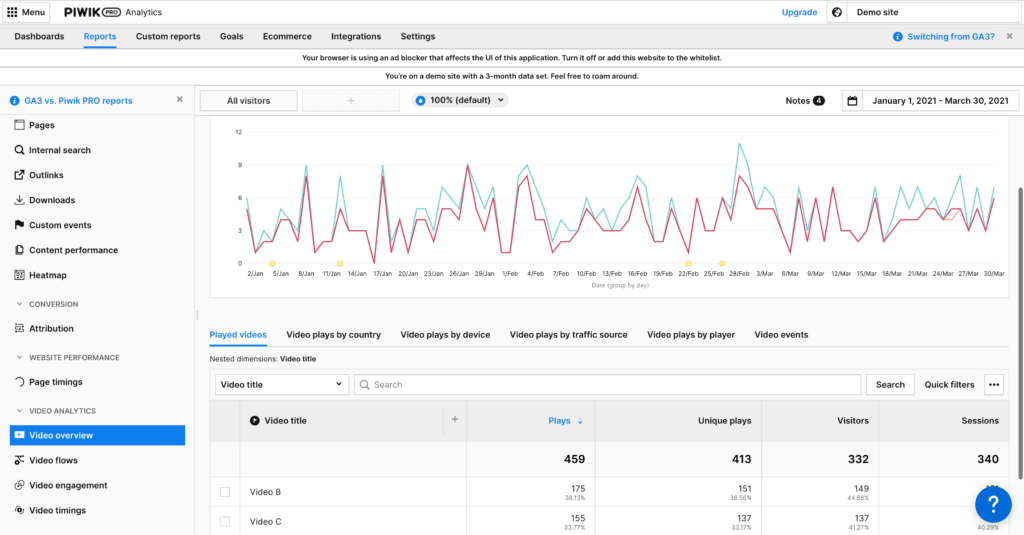This screenshot has height=535, width=1024.
Task: Open the Custom reports menu item
Action: (x=168, y=37)
